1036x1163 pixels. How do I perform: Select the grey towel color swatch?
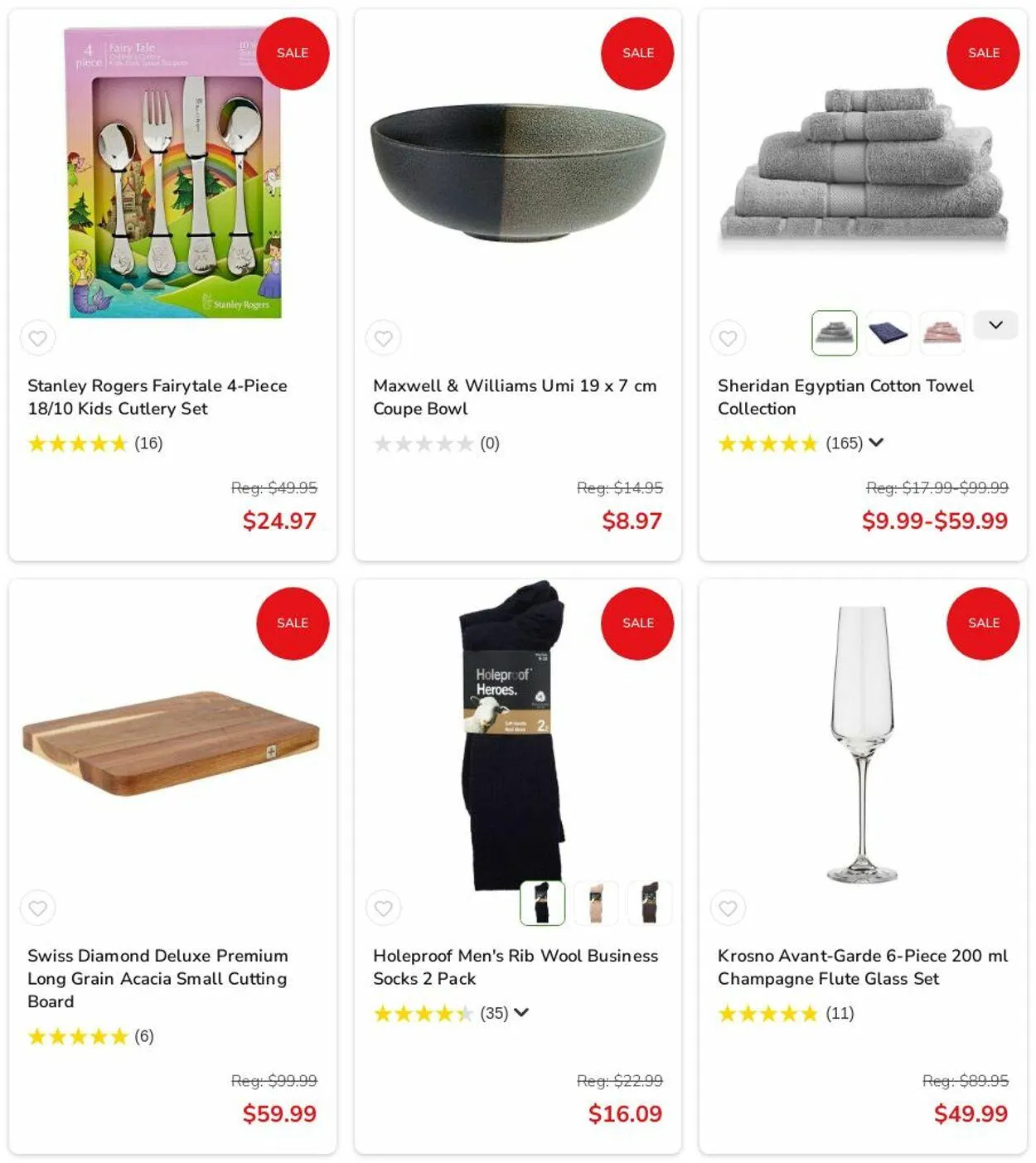point(834,333)
